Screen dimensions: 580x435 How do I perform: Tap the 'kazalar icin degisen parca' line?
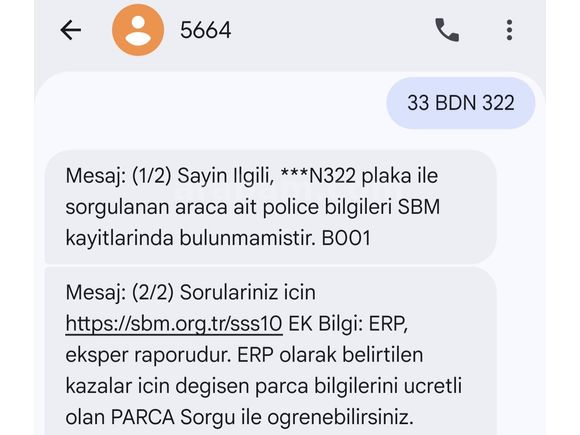tap(187, 387)
